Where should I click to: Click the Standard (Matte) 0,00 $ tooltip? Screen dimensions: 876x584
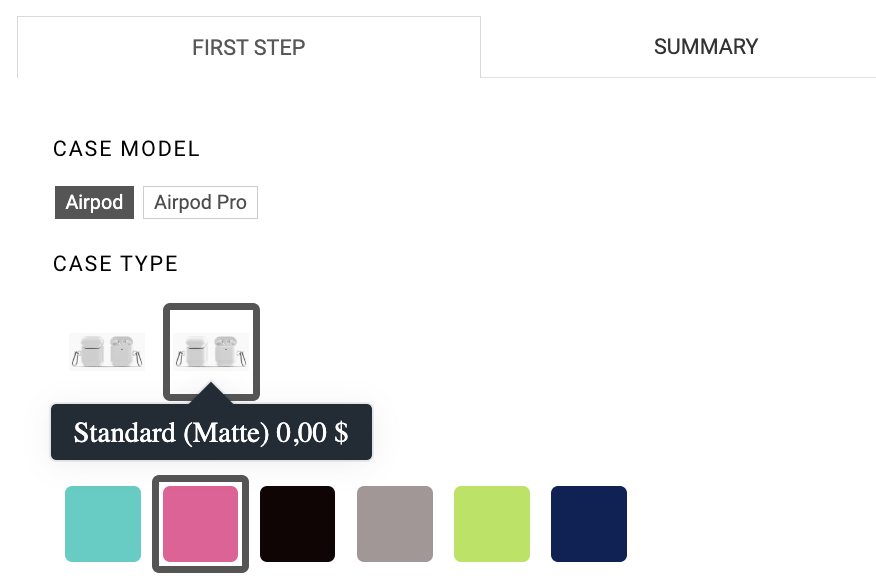pyautogui.click(x=211, y=432)
